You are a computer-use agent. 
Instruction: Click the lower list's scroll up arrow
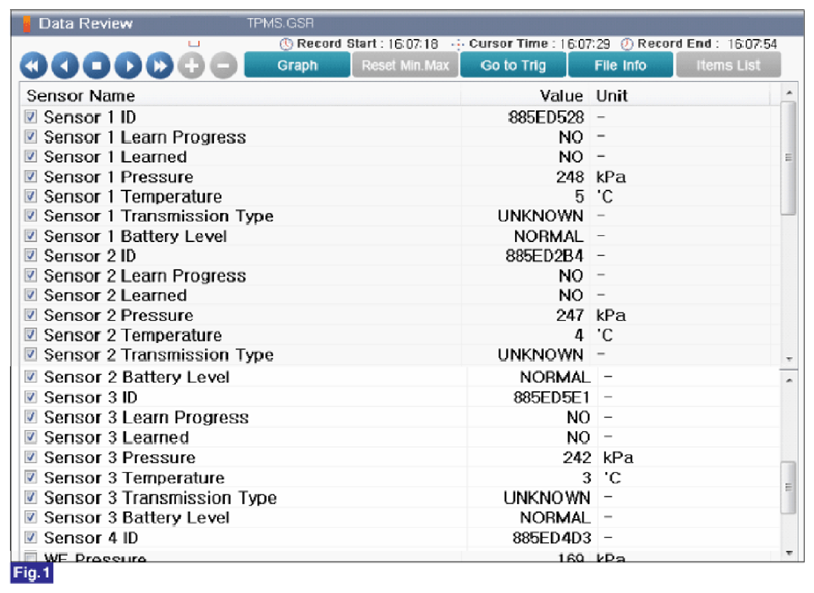coord(789,381)
